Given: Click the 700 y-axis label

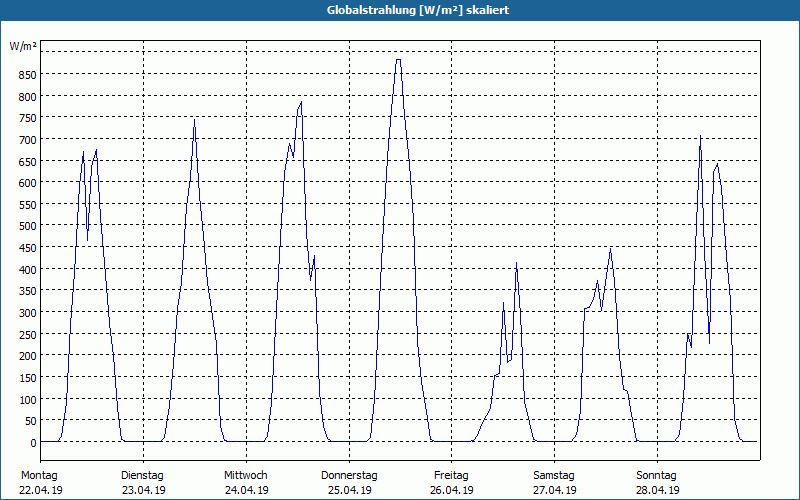Looking at the screenshot, I should click(28, 139).
